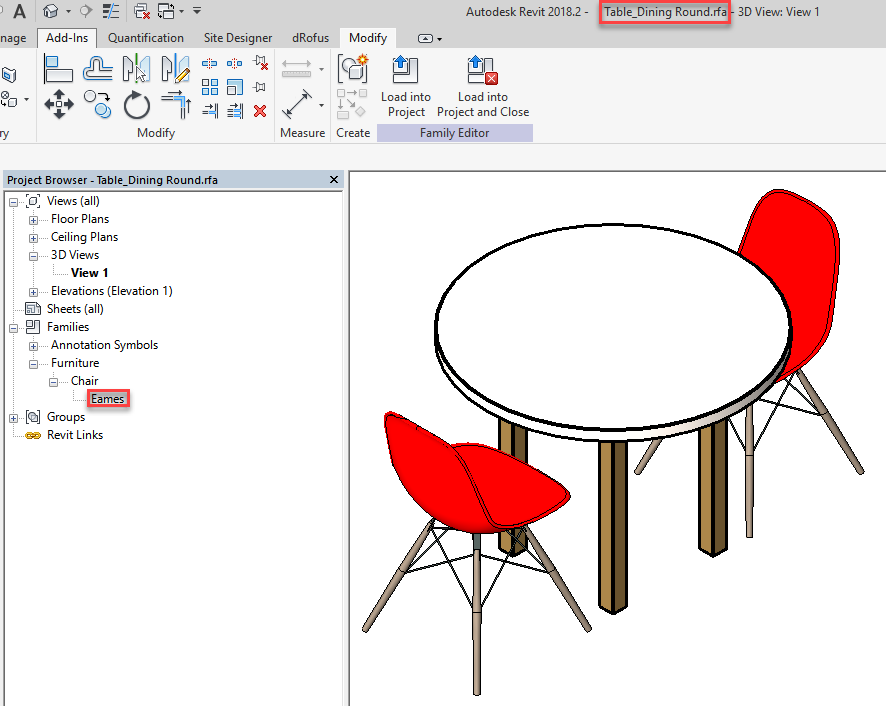Open the Default 3D View icon
The image size is (886, 706).
pos(51,11)
